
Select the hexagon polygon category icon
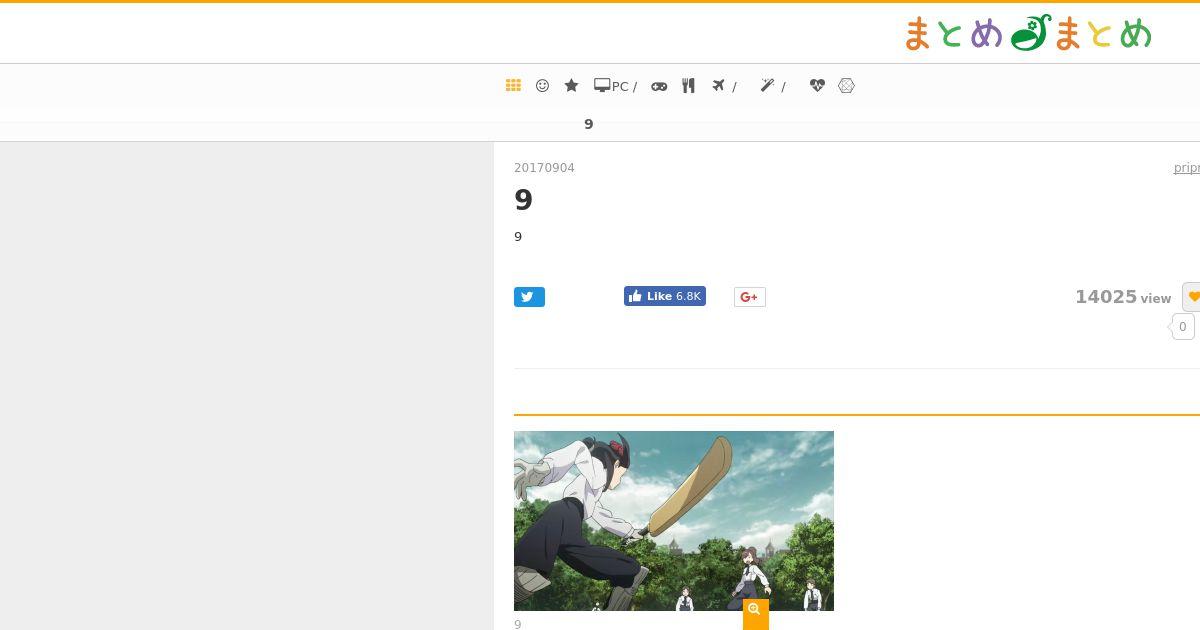(x=846, y=86)
